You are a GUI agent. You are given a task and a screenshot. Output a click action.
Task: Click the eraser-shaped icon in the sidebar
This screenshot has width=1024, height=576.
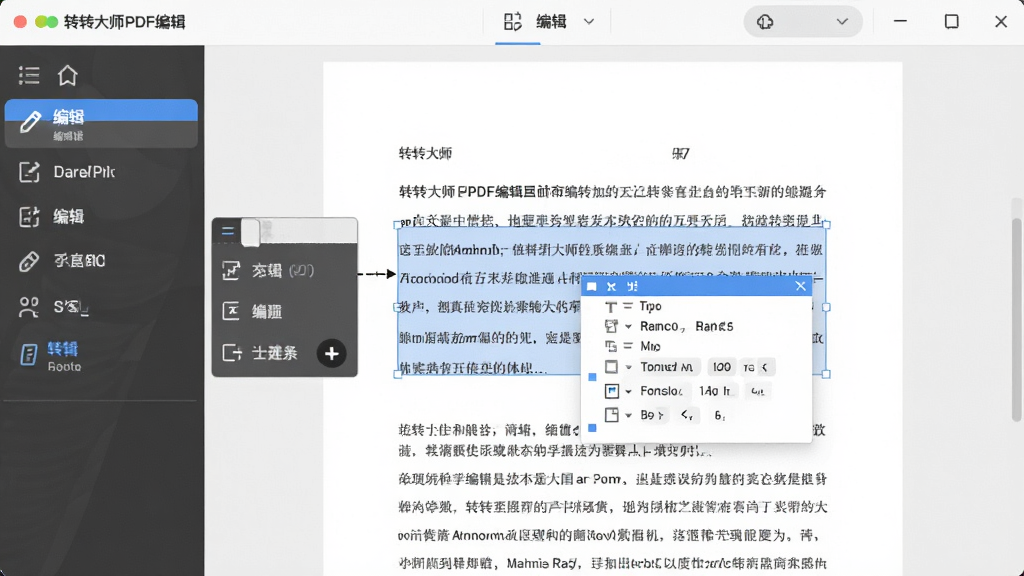29,261
